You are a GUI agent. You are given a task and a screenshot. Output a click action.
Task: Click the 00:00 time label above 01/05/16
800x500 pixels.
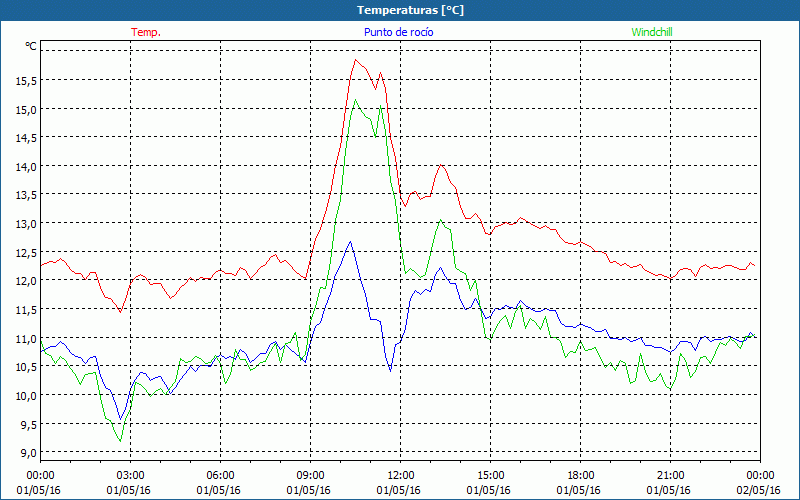click(40, 476)
